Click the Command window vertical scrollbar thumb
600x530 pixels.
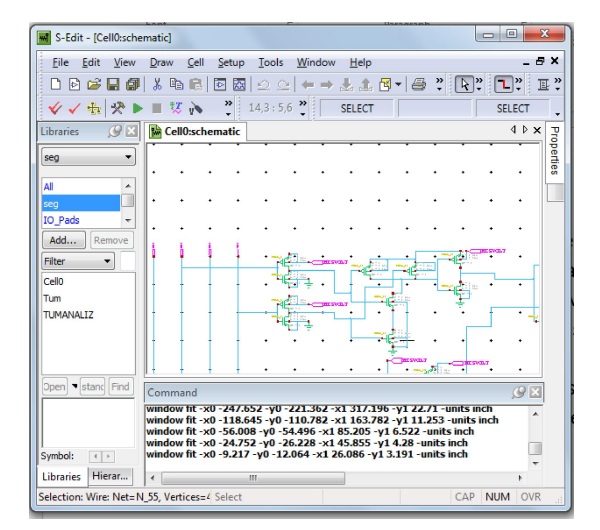(x=535, y=448)
